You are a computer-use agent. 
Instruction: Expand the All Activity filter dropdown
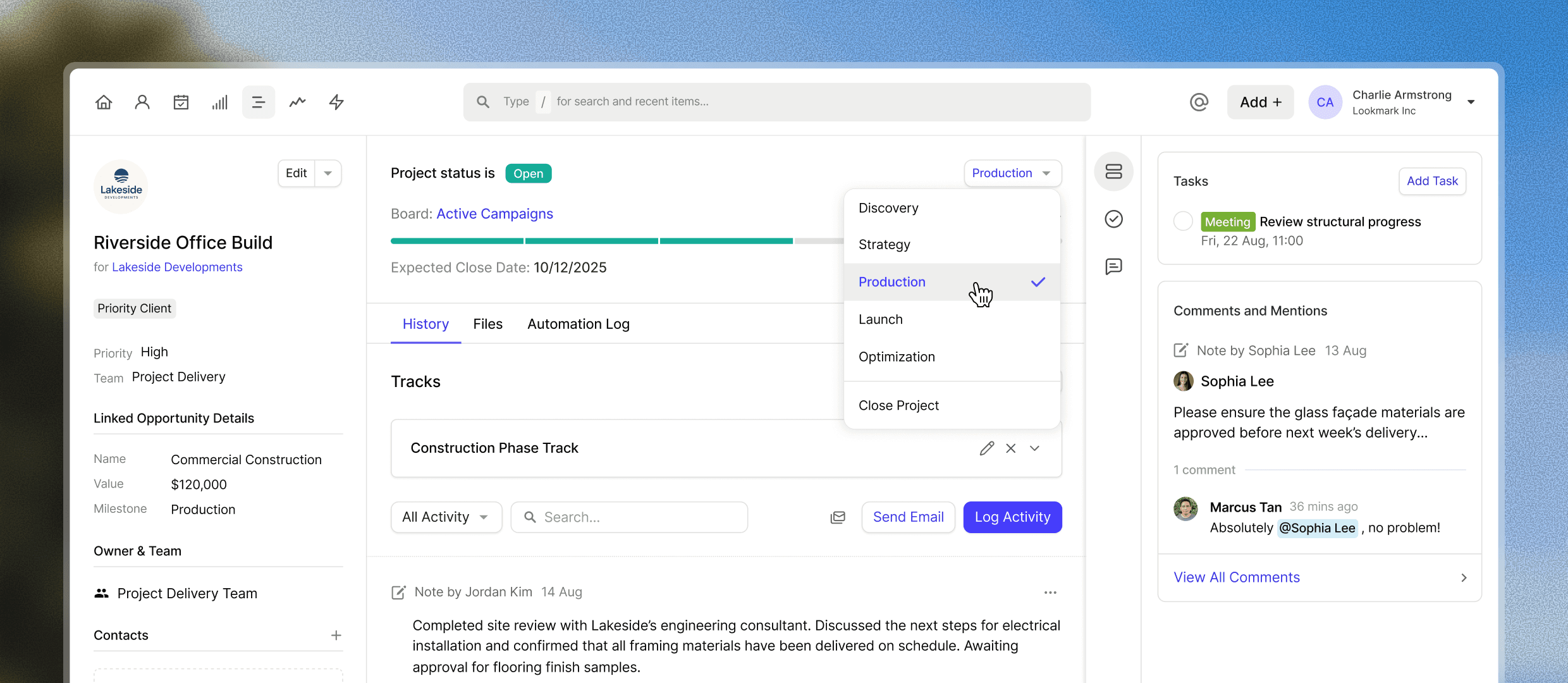[x=446, y=517]
